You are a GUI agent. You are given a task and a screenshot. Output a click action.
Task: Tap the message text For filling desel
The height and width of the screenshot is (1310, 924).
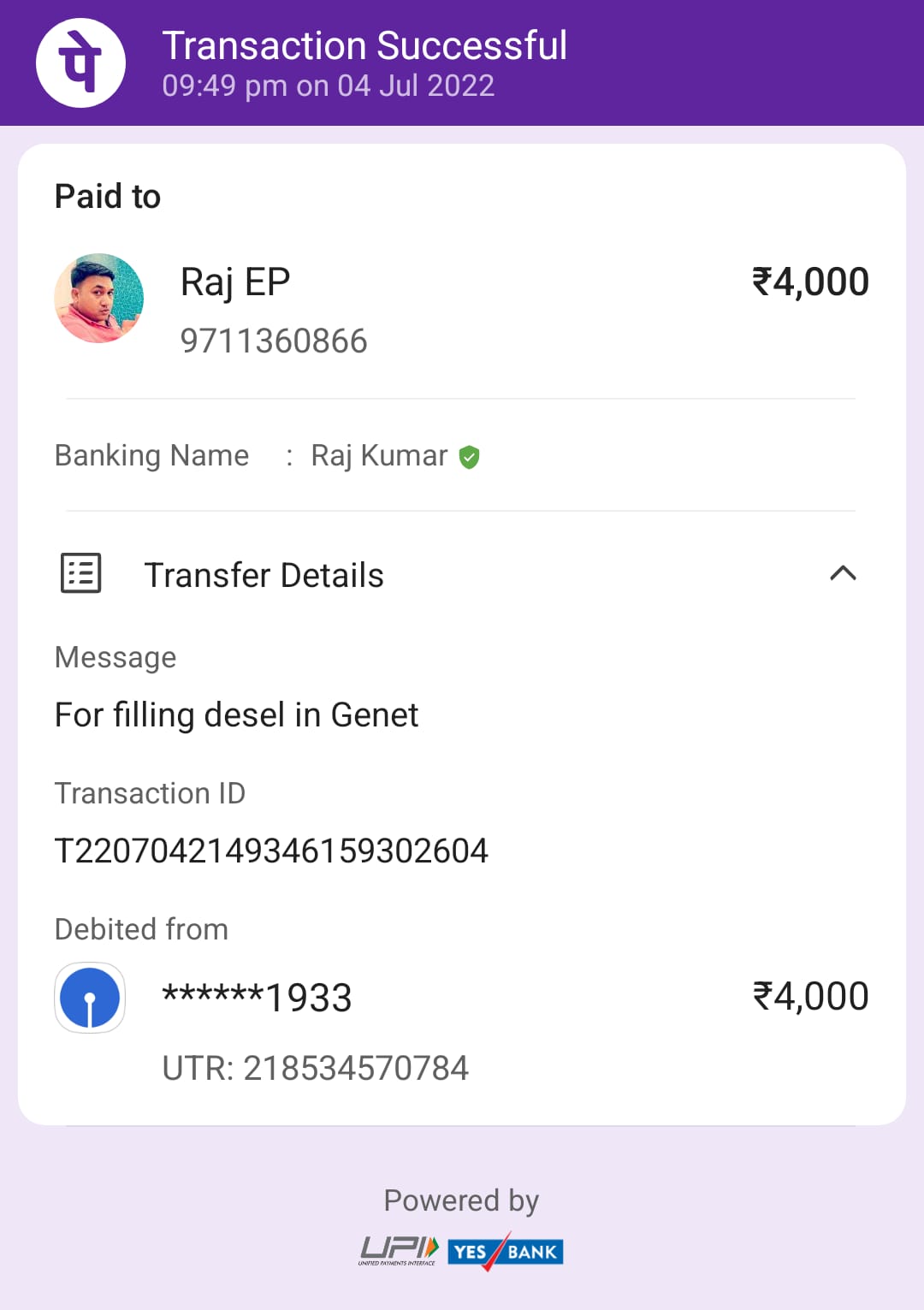(x=236, y=715)
